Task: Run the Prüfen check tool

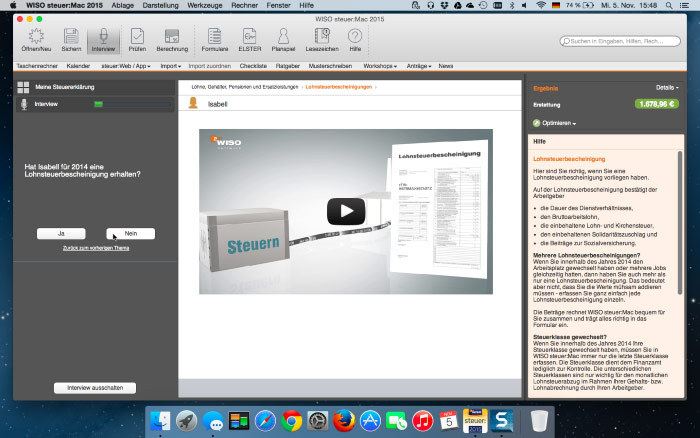Action: coord(137,40)
